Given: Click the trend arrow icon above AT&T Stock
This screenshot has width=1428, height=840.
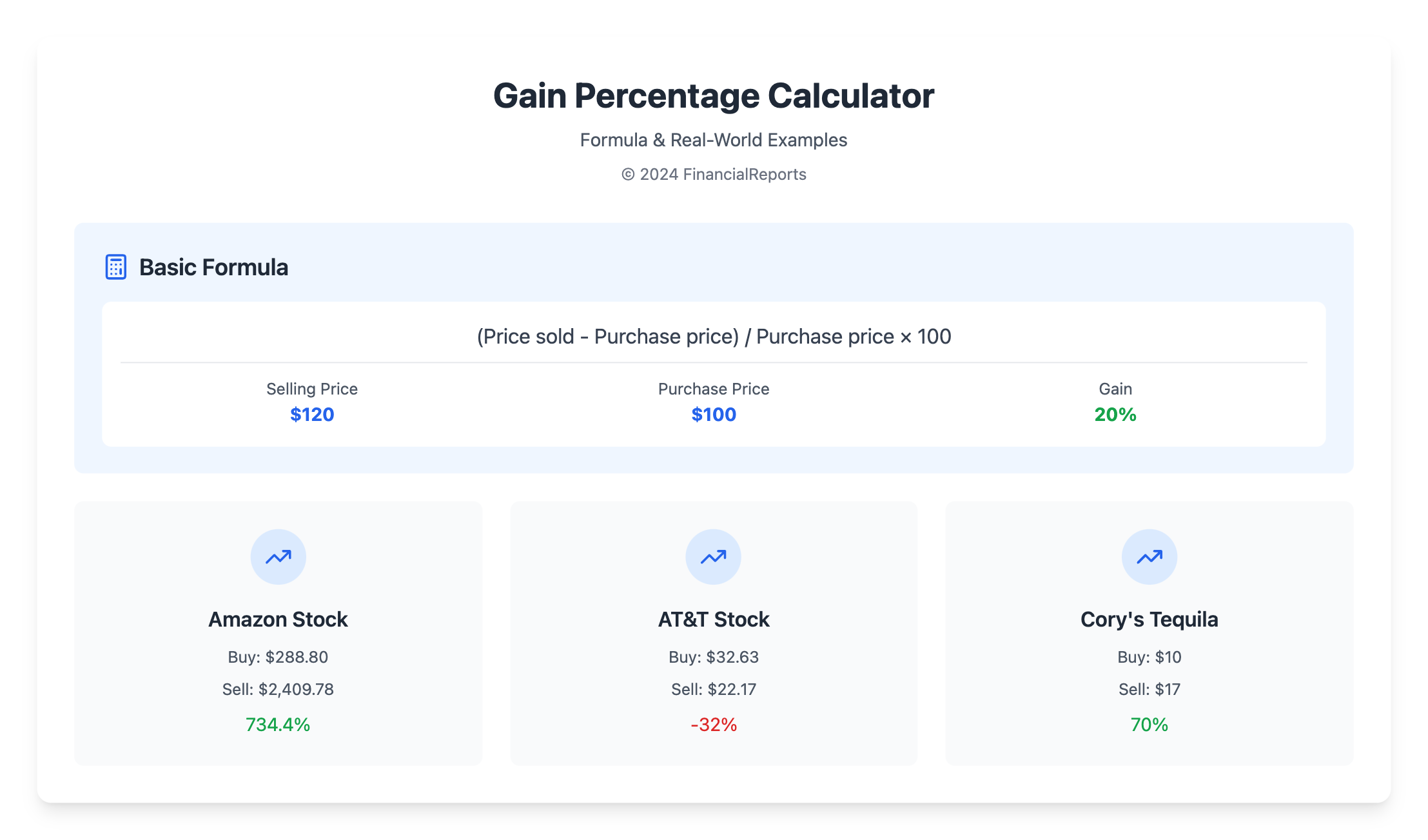Looking at the screenshot, I should (713, 557).
